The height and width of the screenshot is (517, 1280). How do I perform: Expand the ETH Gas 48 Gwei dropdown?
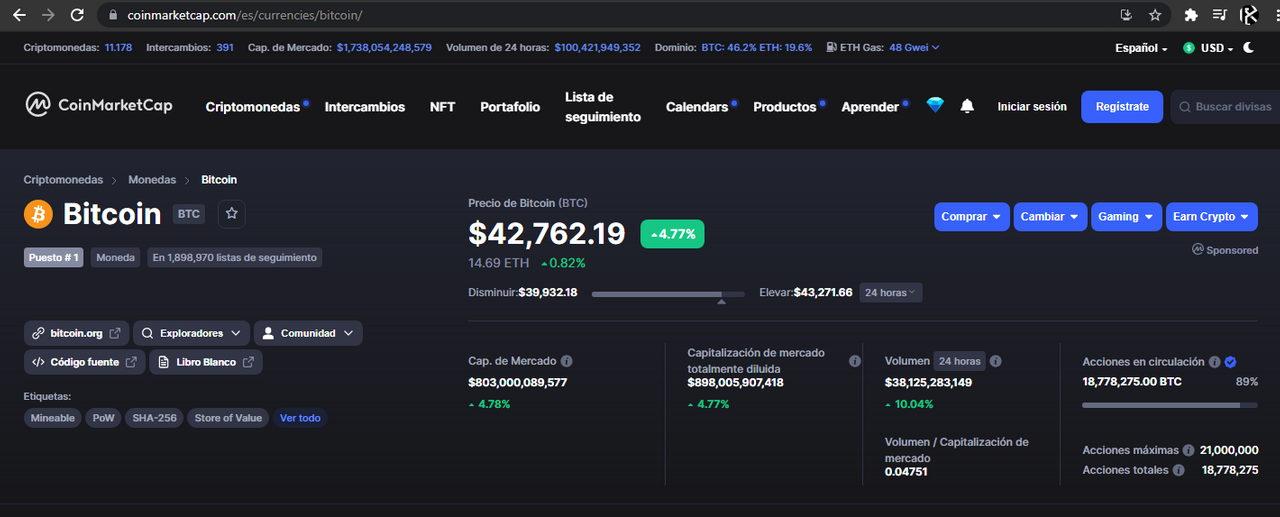914,47
